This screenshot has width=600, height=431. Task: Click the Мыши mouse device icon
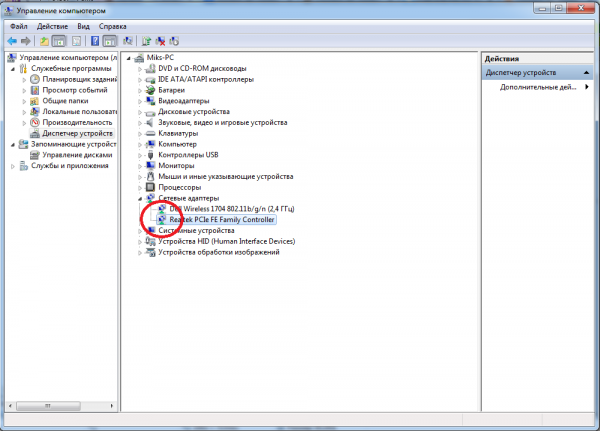tap(150, 176)
